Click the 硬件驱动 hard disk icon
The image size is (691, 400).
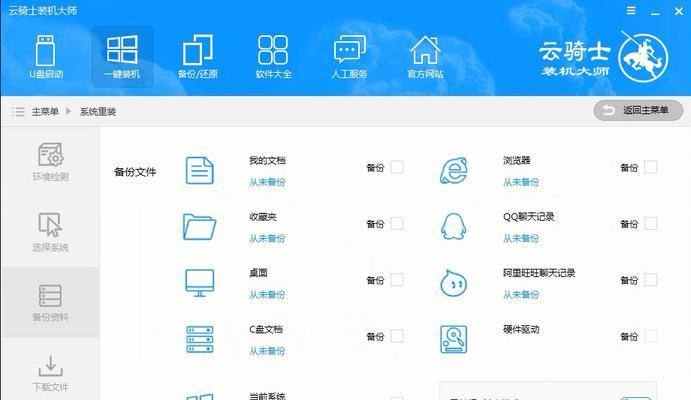[x=453, y=339]
